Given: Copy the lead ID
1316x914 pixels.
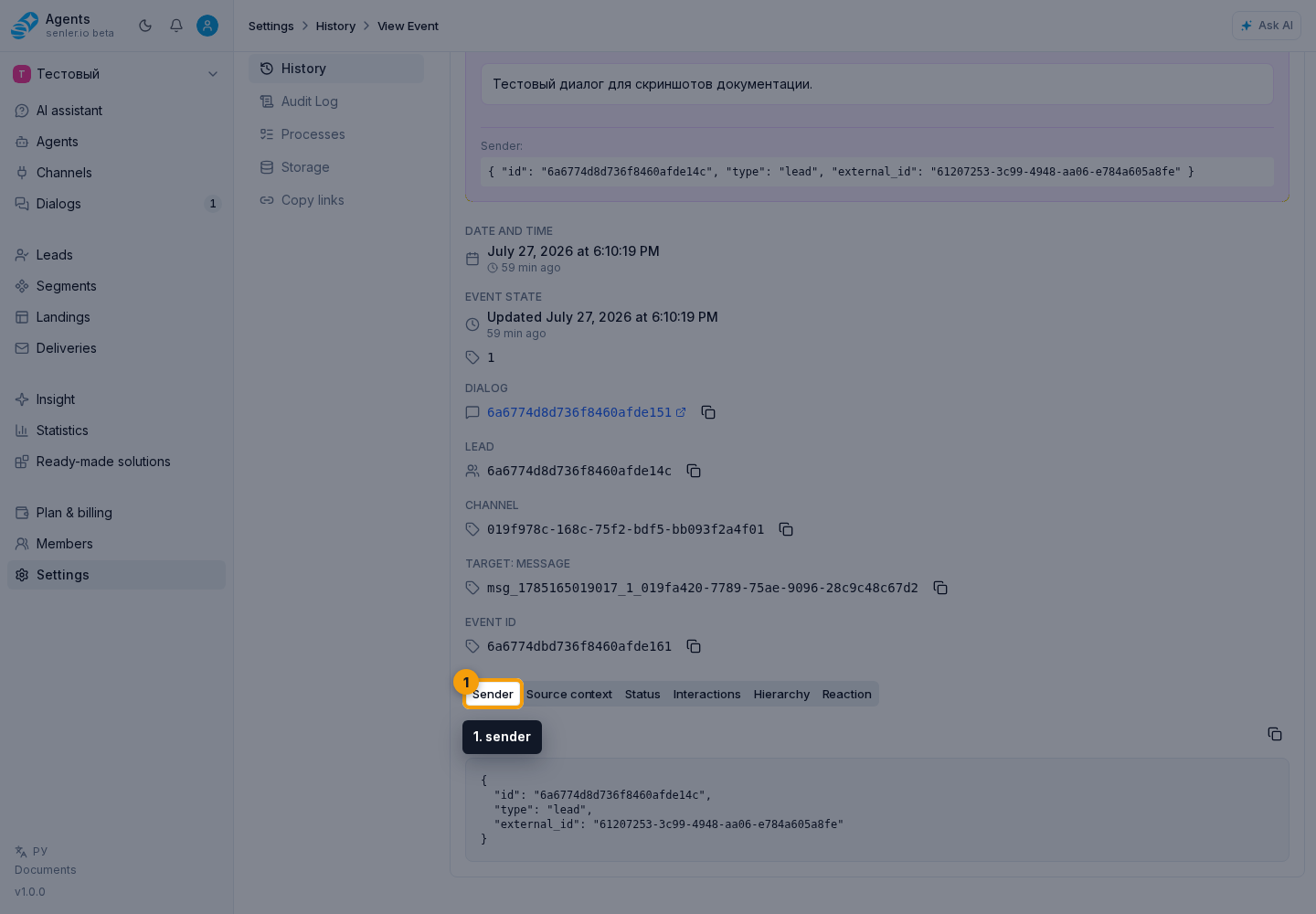Looking at the screenshot, I should [x=694, y=471].
